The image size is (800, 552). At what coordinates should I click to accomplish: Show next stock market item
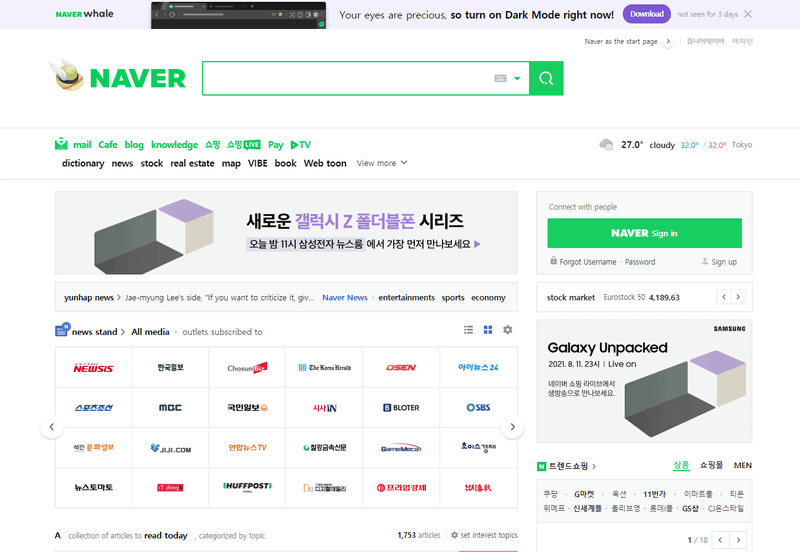(738, 297)
